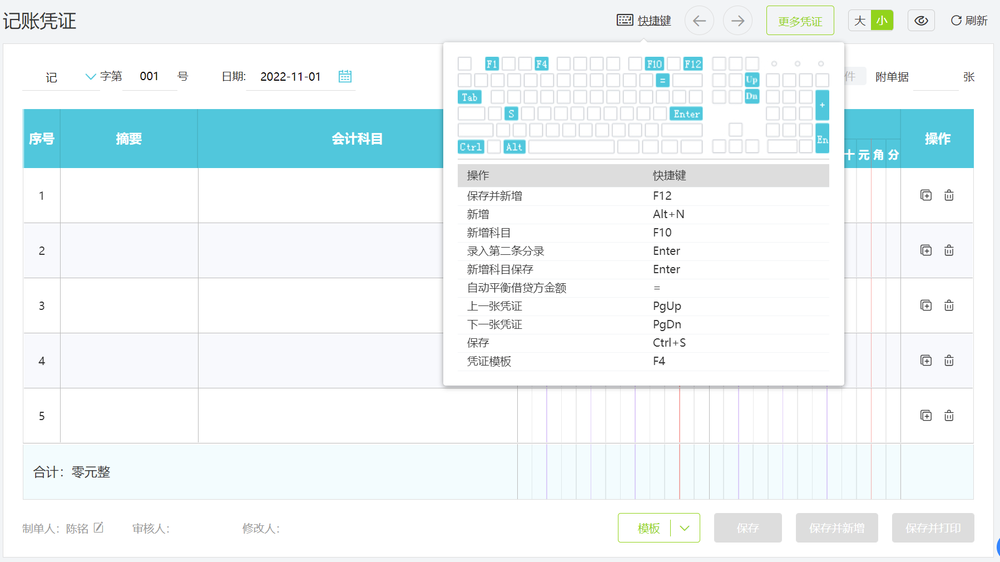Viewport: 1000px width, 562px height.
Task: Click the copy-row icon in row 3
Action: click(926, 306)
